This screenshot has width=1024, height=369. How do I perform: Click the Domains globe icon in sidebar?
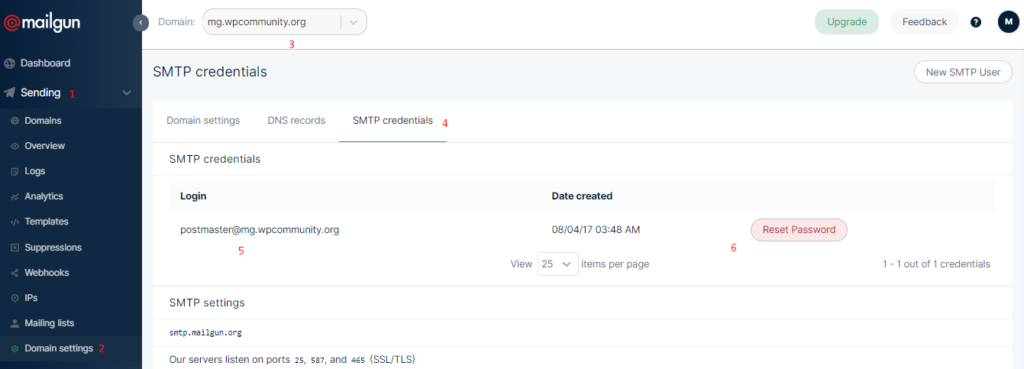pos(15,121)
